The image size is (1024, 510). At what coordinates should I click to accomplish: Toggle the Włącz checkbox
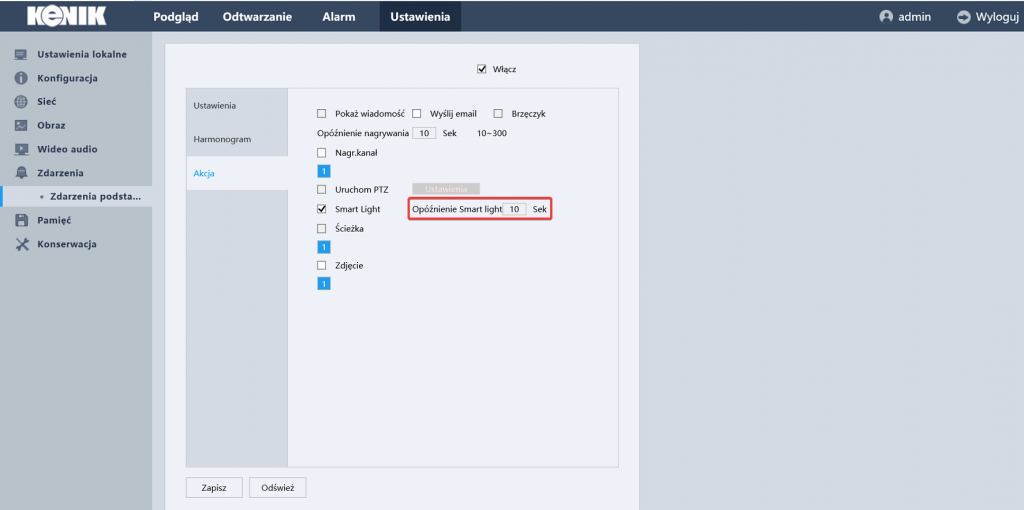coord(481,69)
